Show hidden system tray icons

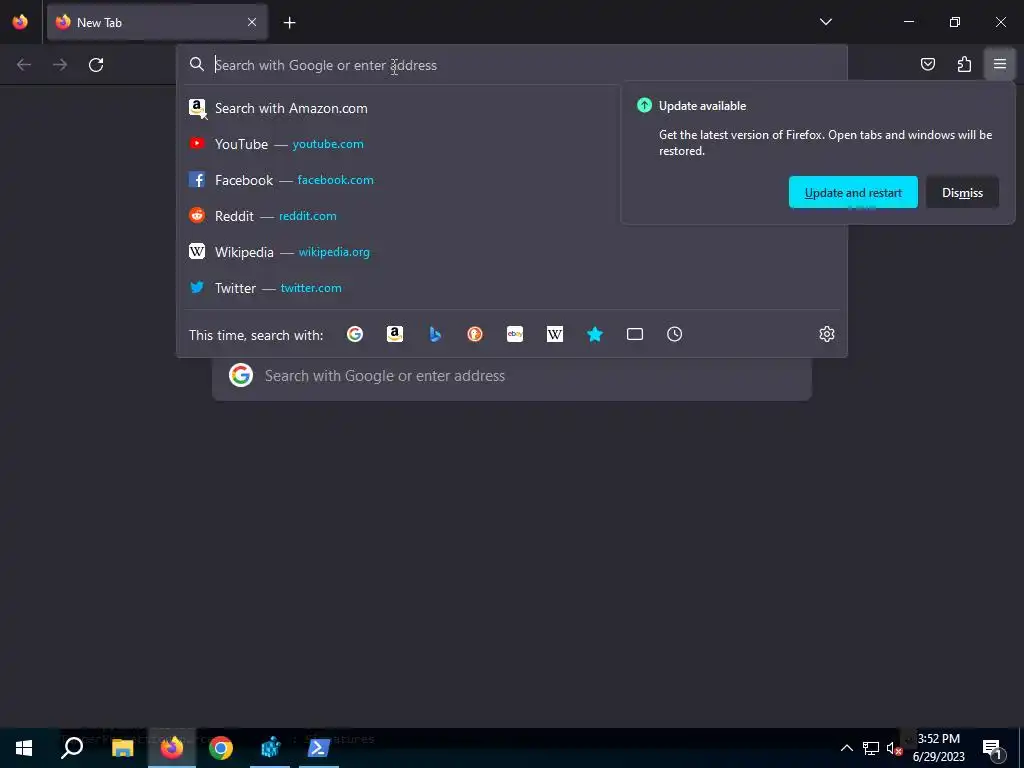pyautogui.click(x=846, y=748)
